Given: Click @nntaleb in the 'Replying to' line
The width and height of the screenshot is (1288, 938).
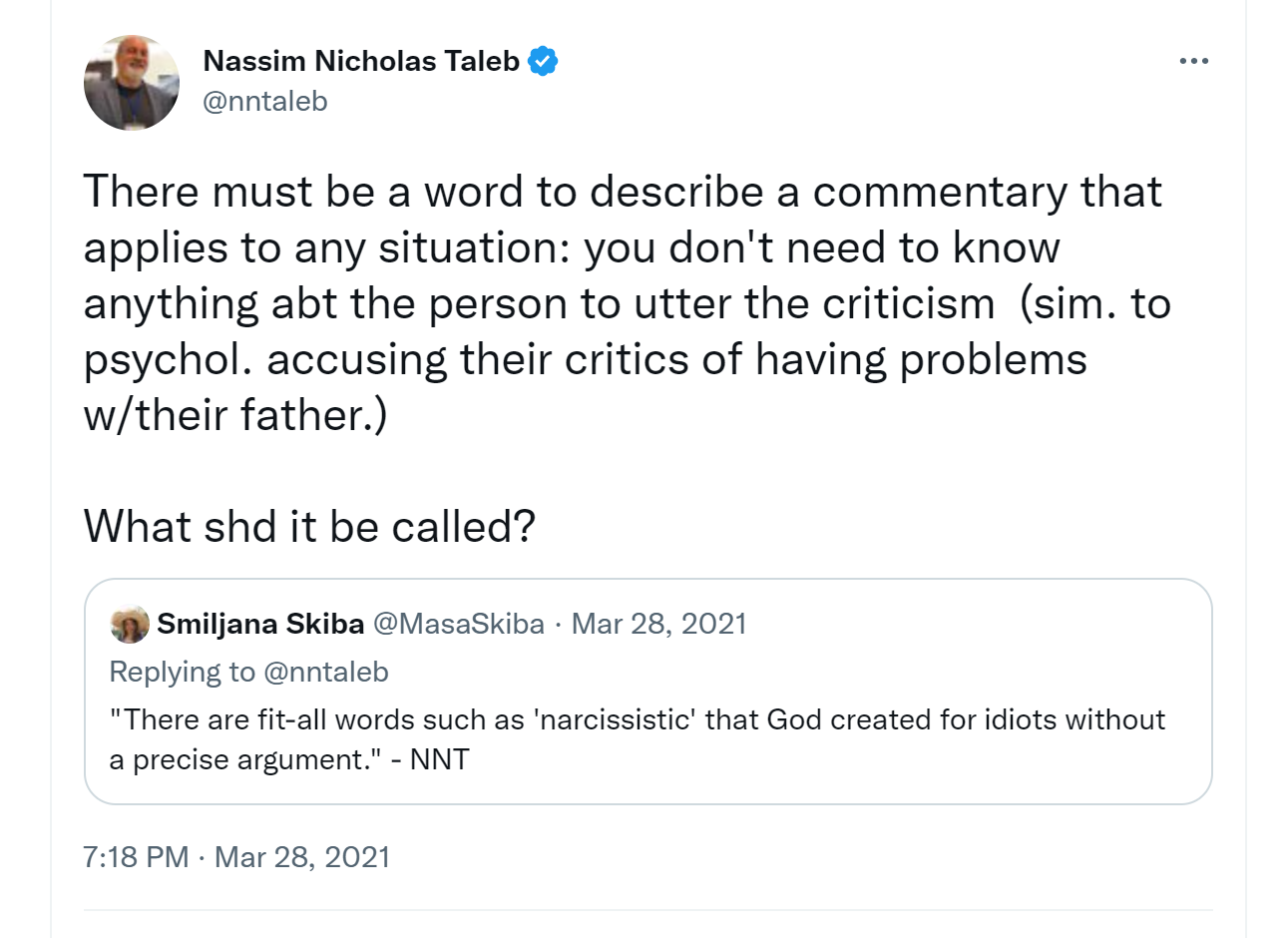Looking at the screenshot, I should click(325, 672).
